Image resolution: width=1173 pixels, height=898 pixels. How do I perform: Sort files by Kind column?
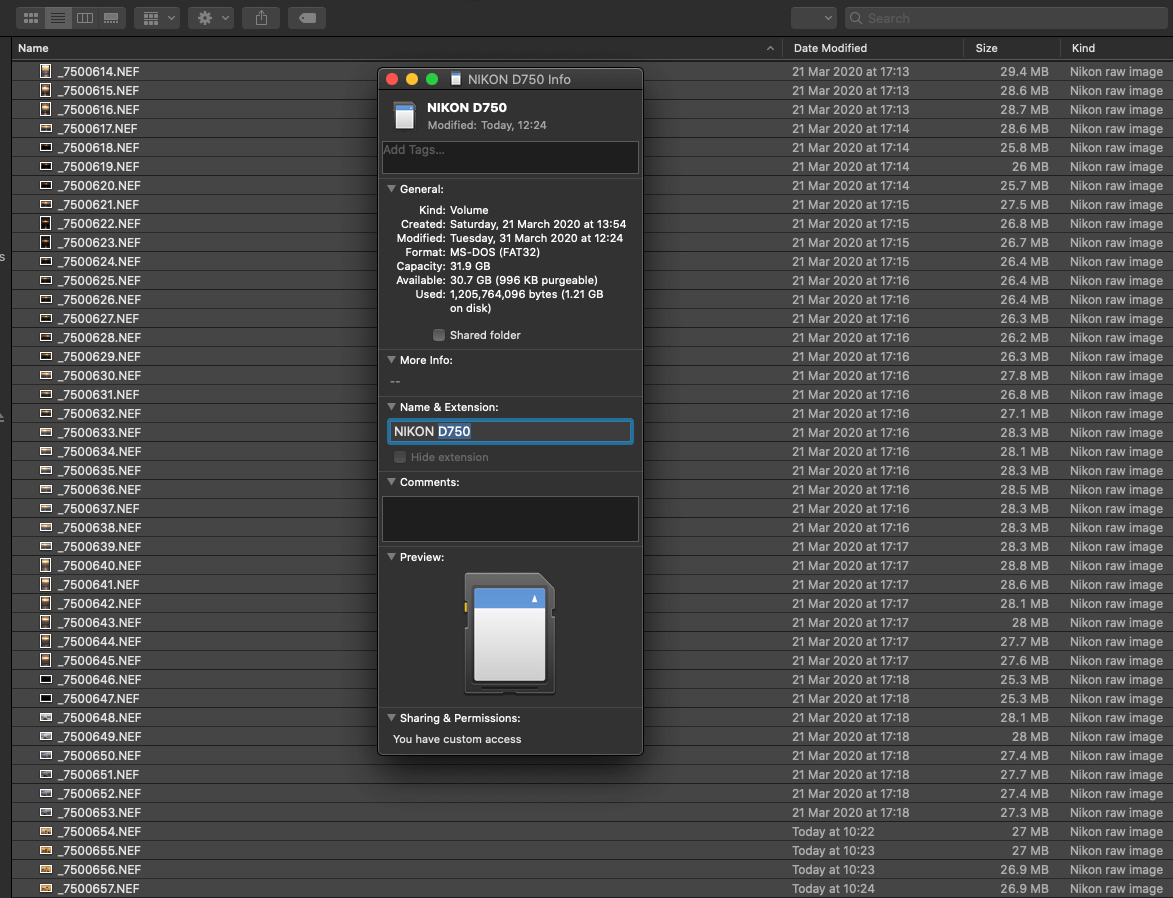1082,48
